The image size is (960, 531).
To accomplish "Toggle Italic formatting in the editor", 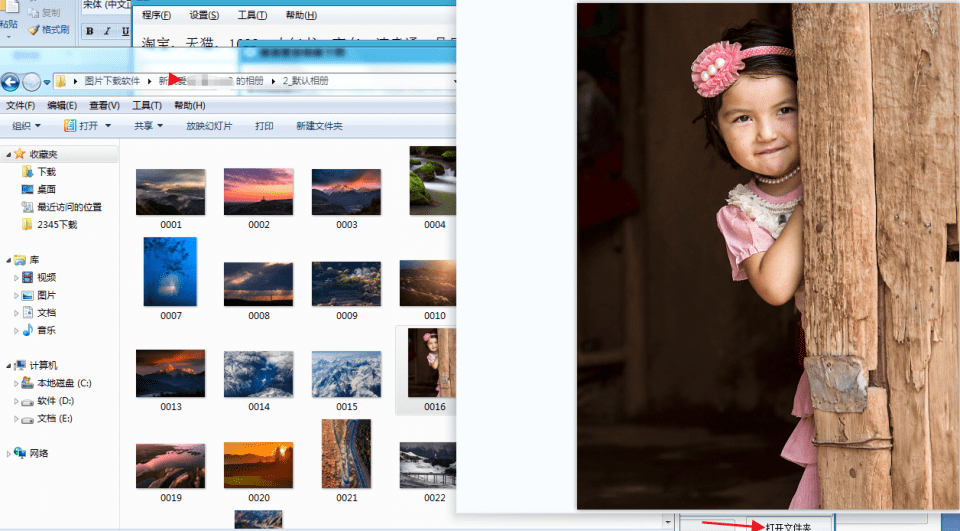I will 107,31.
